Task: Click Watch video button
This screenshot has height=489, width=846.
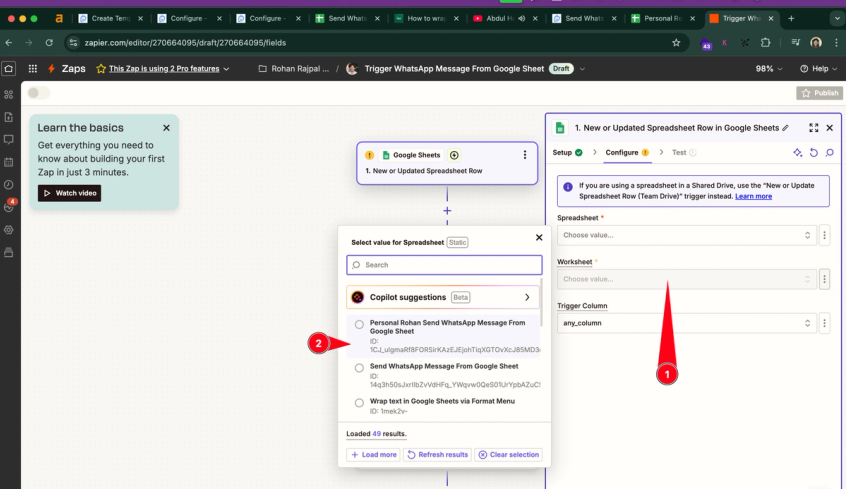Action: coord(70,193)
